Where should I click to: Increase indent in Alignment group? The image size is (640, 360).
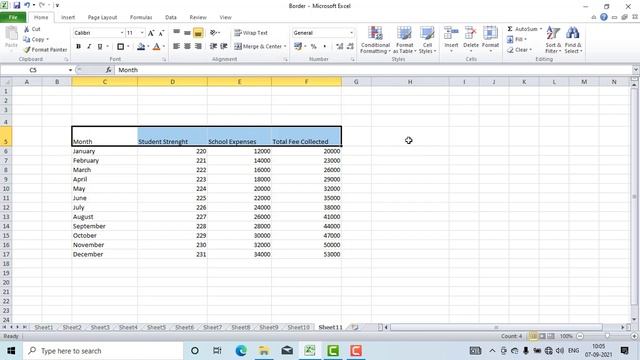click(x=224, y=46)
